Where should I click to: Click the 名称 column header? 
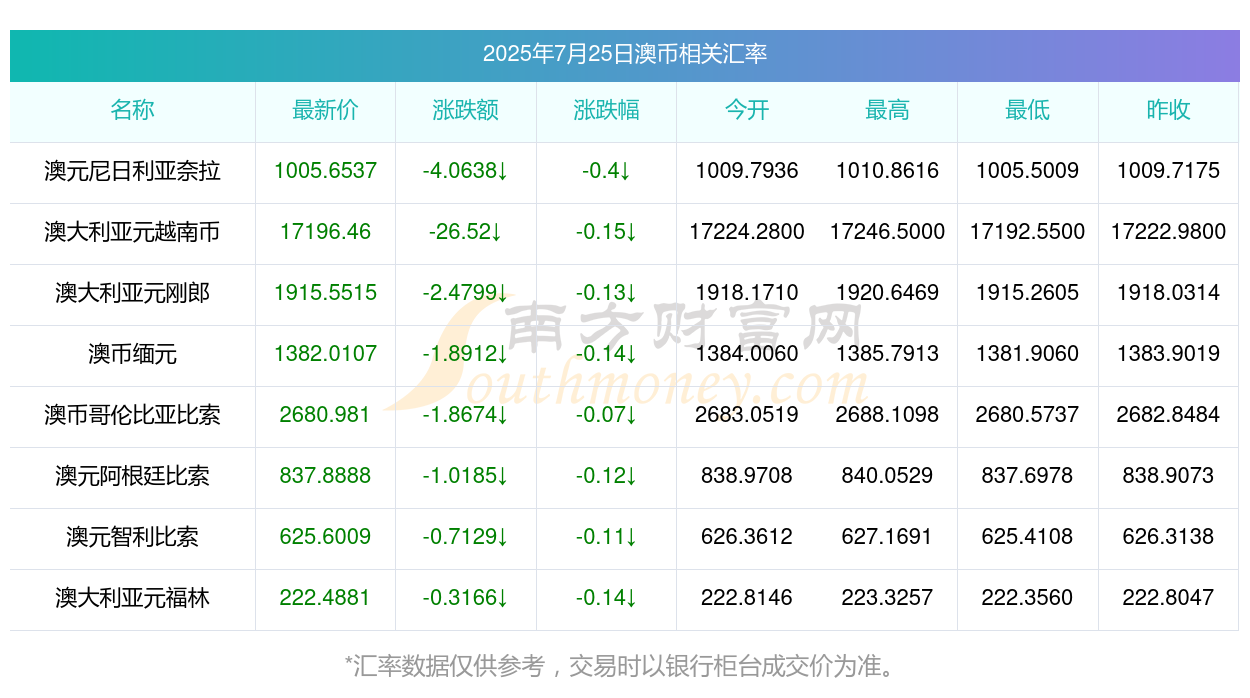tap(132, 110)
